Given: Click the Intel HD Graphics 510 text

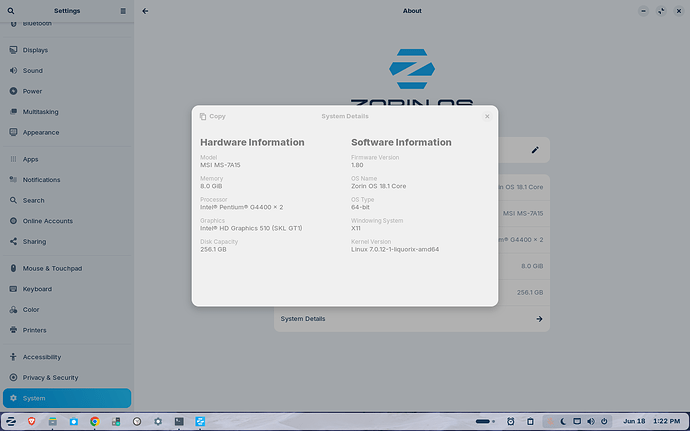Looking at the screenshot, I should pos(251,228).
